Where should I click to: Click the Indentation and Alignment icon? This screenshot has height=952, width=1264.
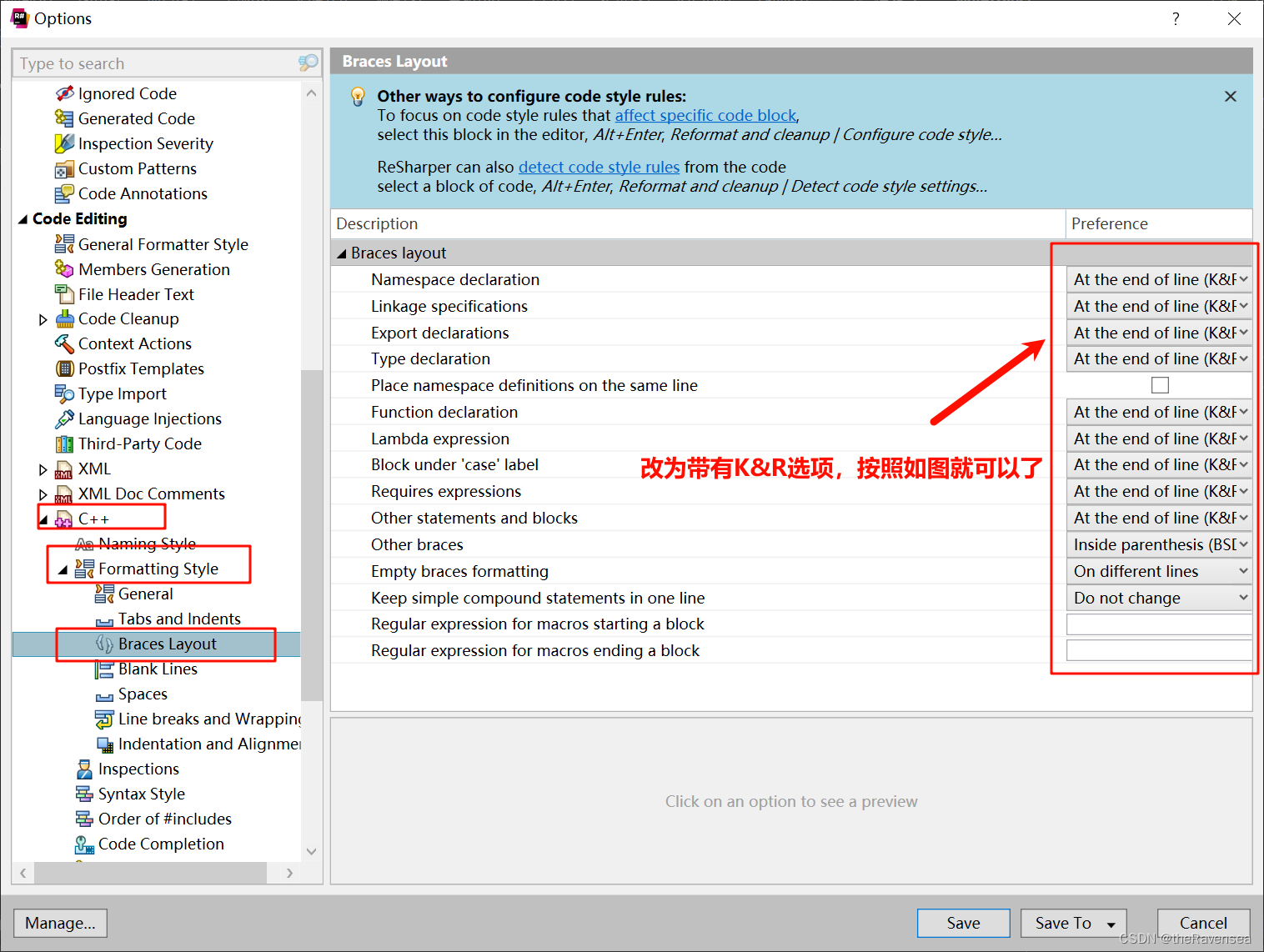(x=104, y=744)
